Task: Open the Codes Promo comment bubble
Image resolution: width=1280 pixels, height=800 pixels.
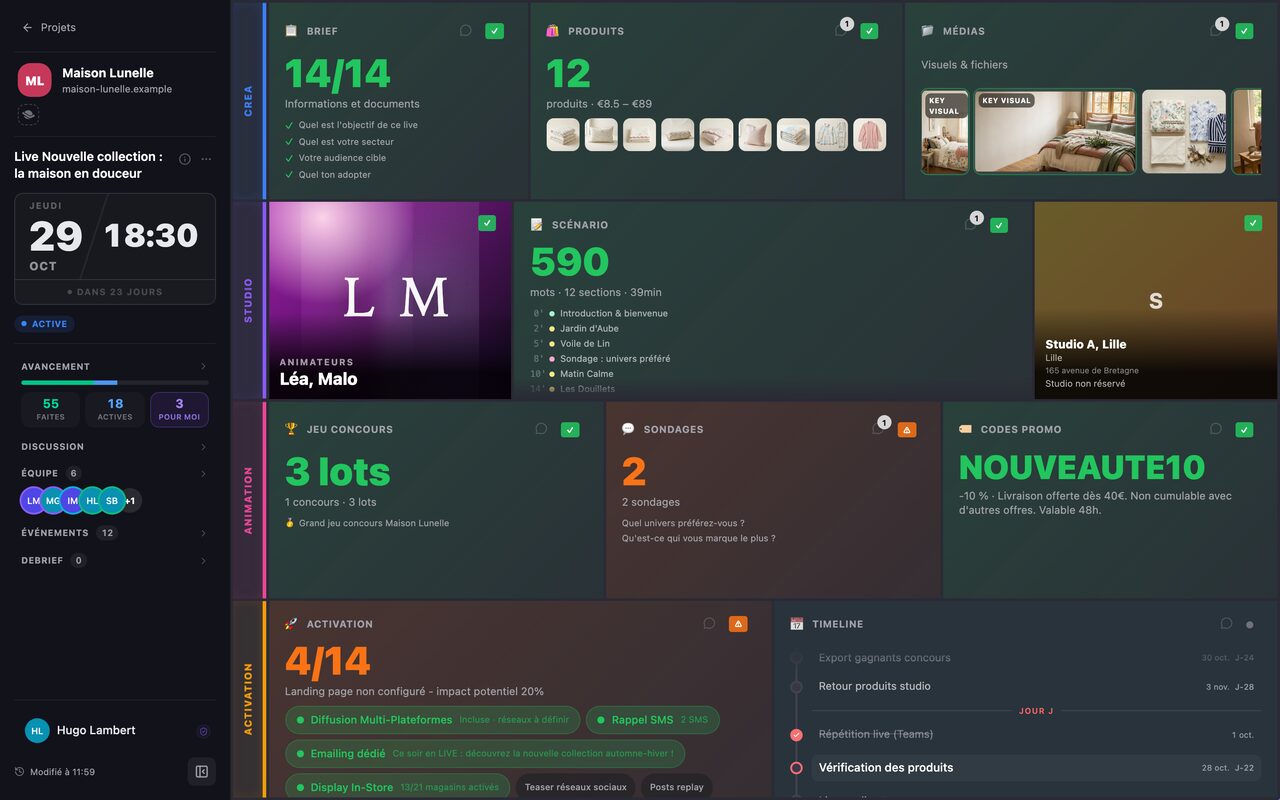Action: pos(1216,429)
